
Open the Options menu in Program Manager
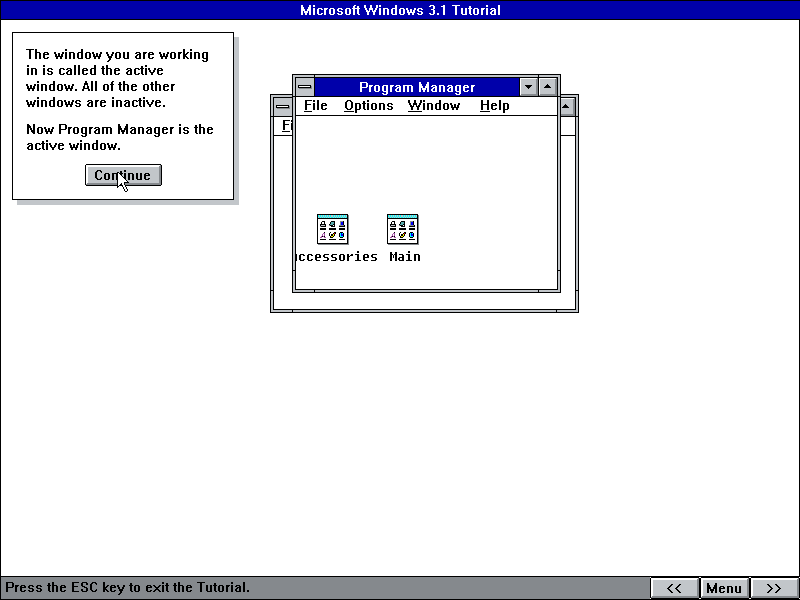[368, 106]
